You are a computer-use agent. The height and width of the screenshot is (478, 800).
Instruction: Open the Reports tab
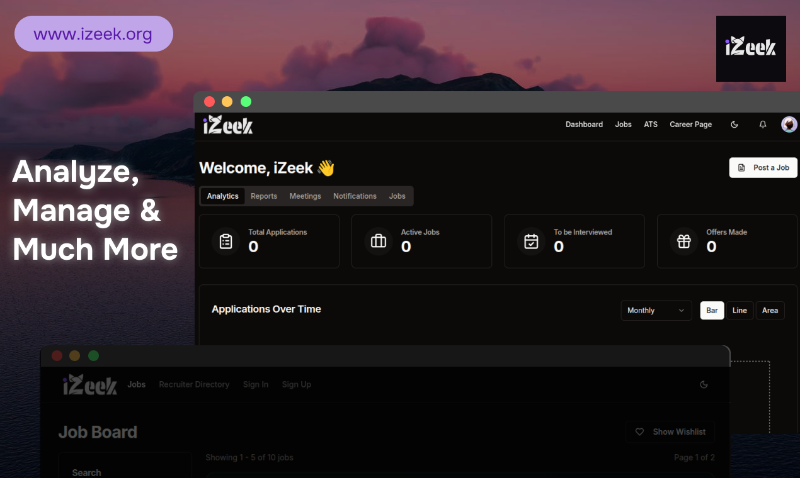click(264, 196)
